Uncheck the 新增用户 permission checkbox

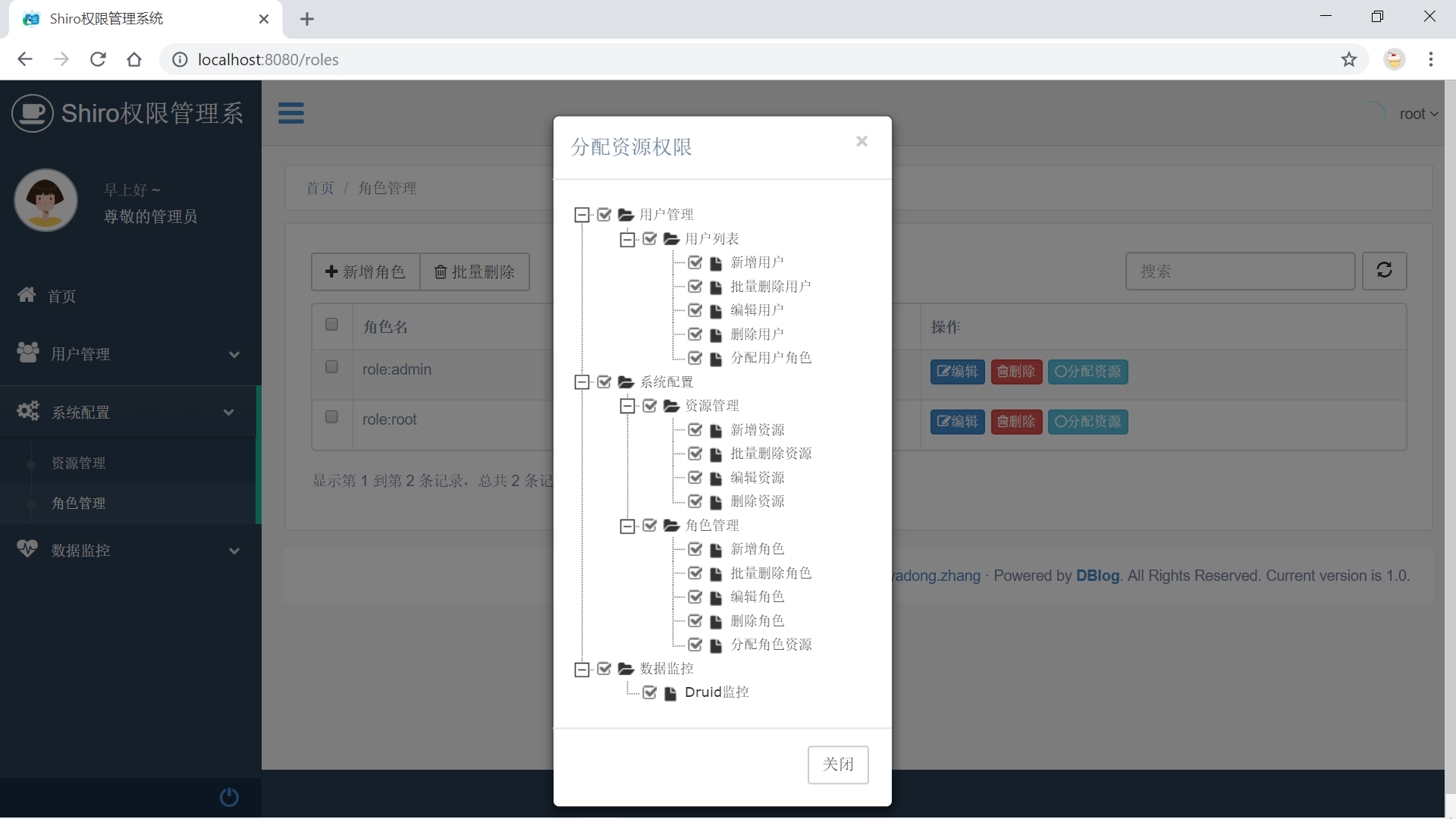pos(695,262)
